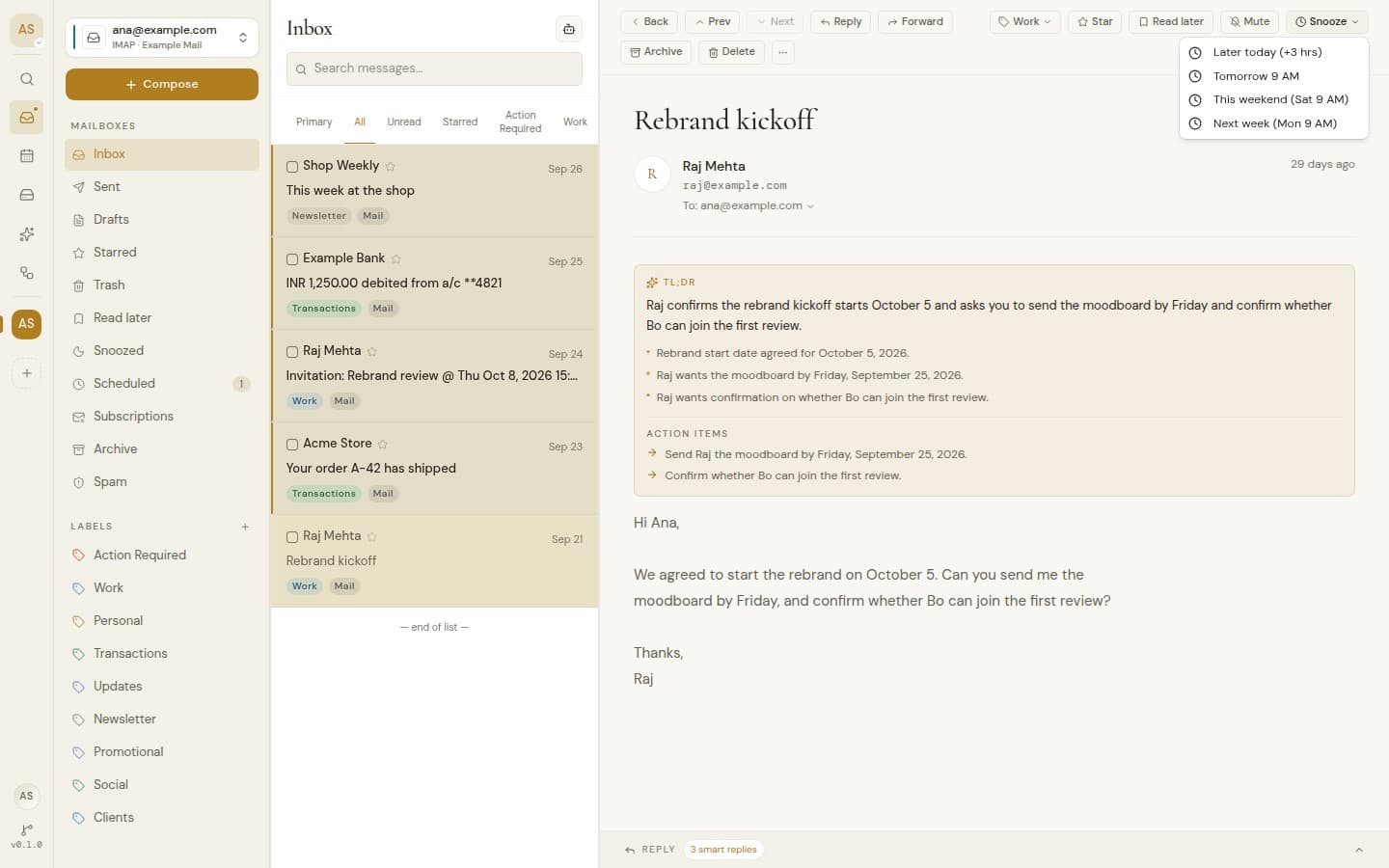Mute this conversation
1389x868 pixels.
tap(1249, 22)
